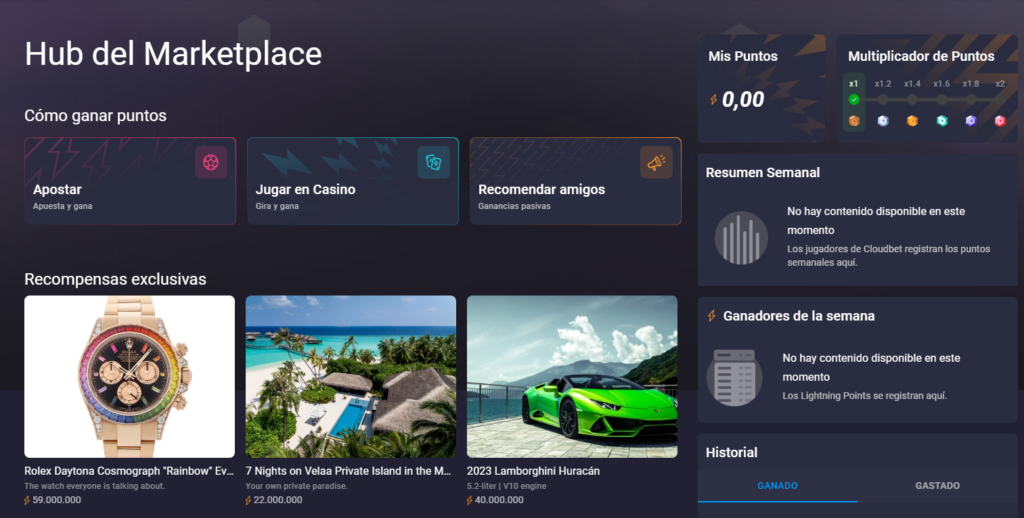Click the Mis Puntos heading
Viewport: 1024px width, 518px height.
[x=743, y=57]
